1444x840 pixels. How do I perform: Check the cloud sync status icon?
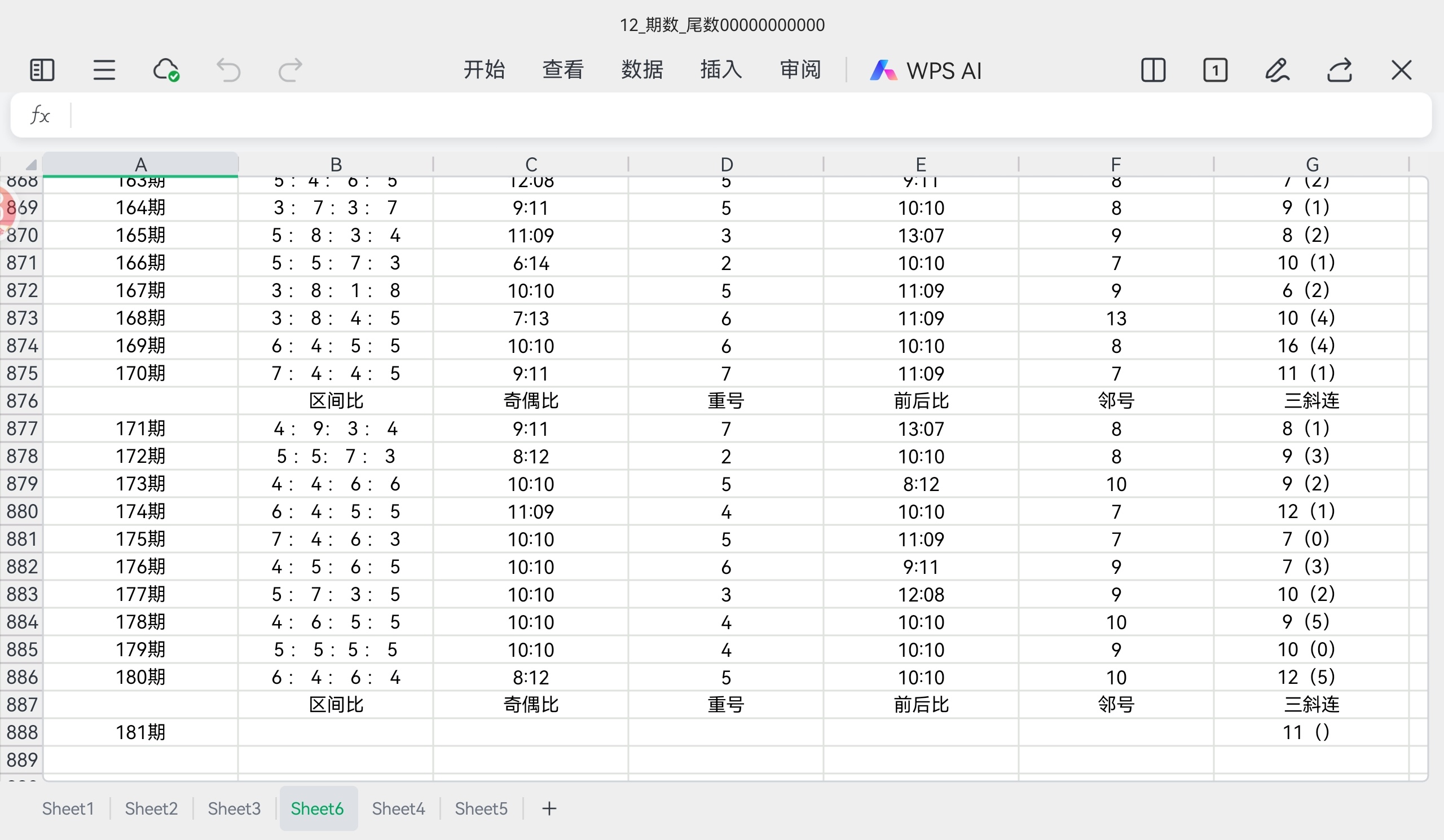coord(166,70)
